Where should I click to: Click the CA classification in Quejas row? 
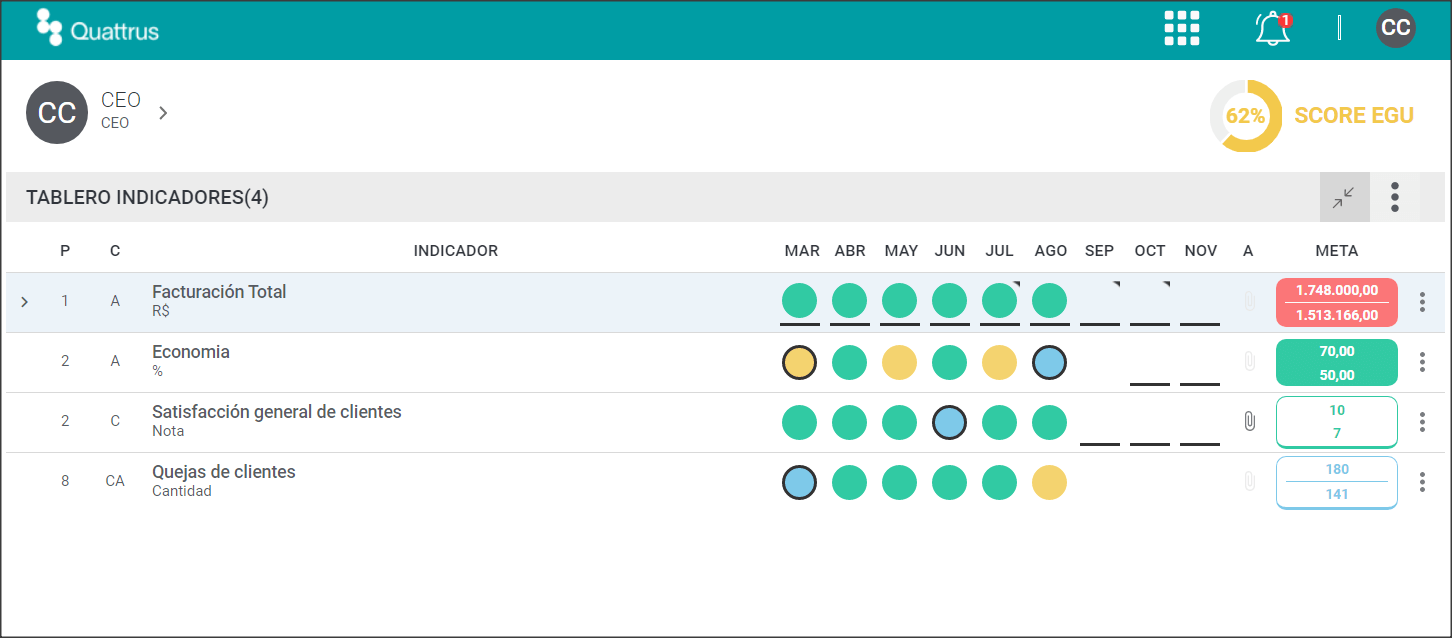115,481
